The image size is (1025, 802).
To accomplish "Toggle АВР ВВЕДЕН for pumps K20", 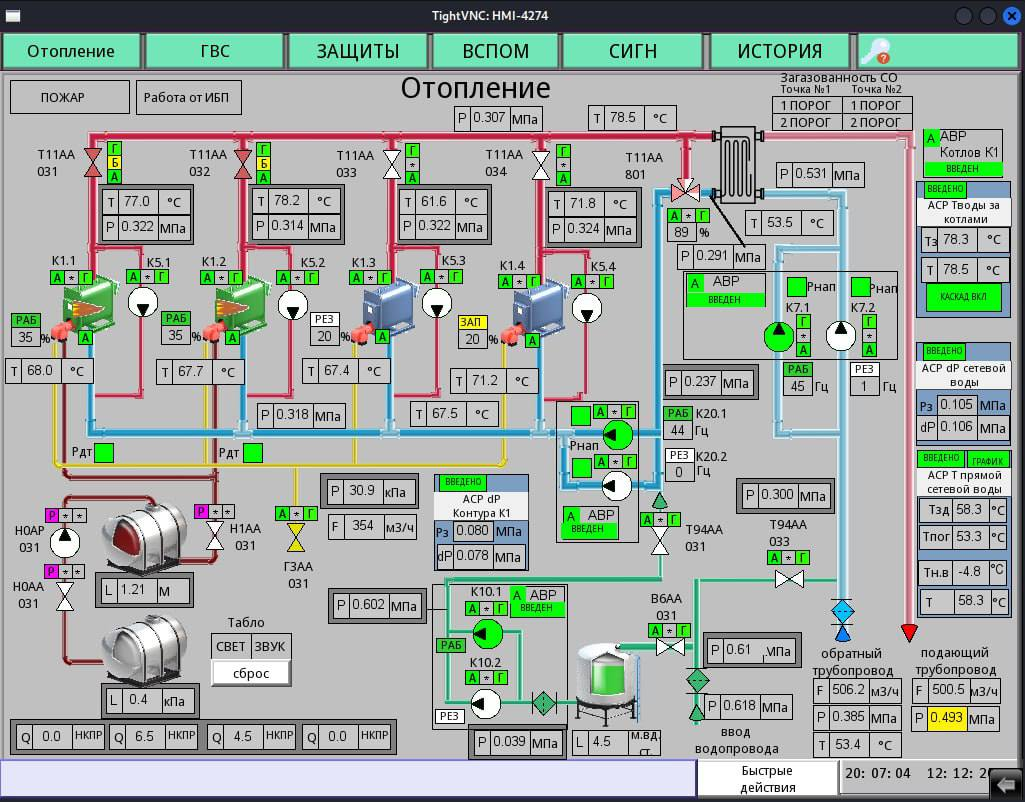I will (x=588, y=529).
